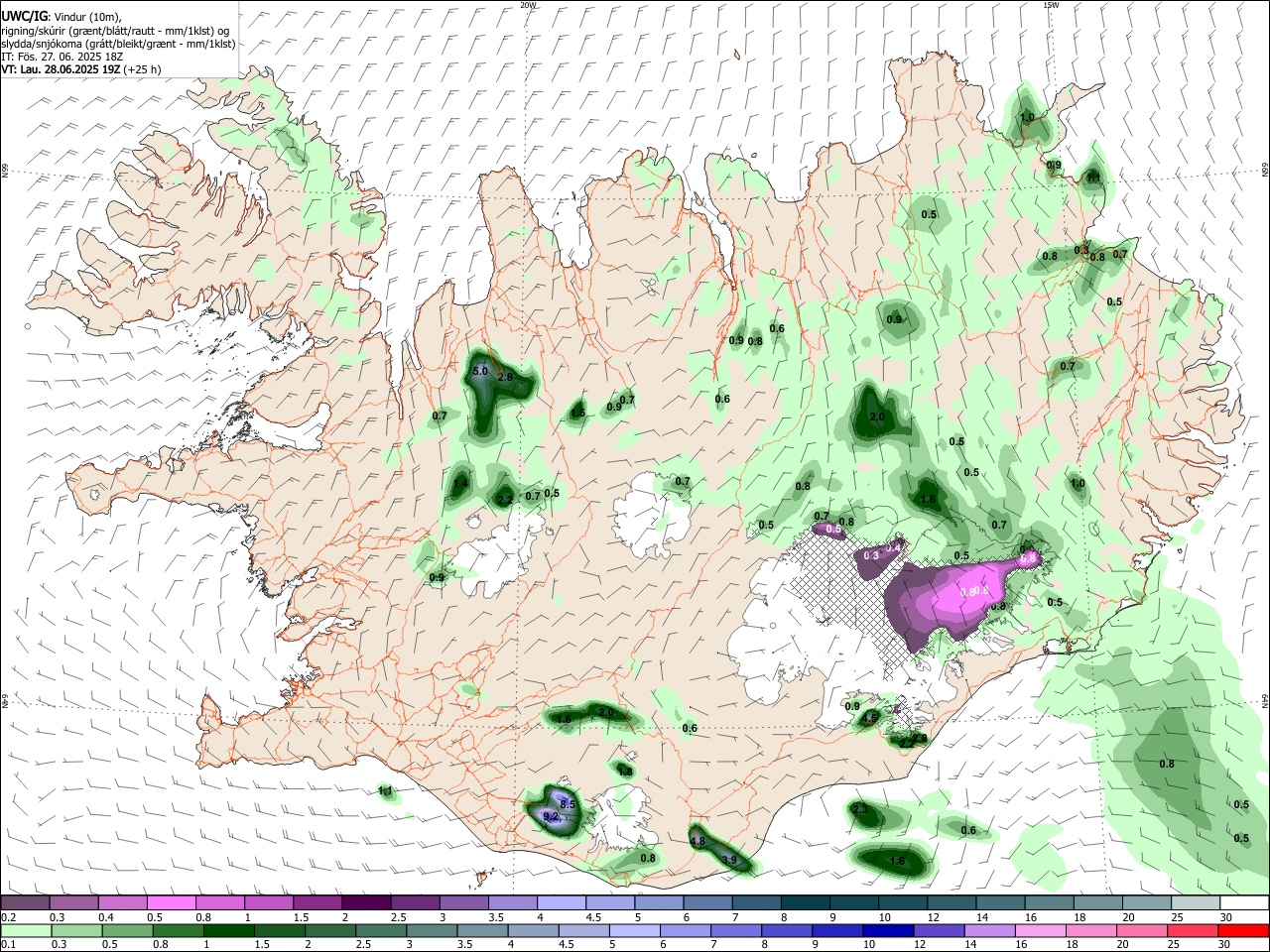
Task: Click the 8.5 precipitation value
Action: click(569, 804)
